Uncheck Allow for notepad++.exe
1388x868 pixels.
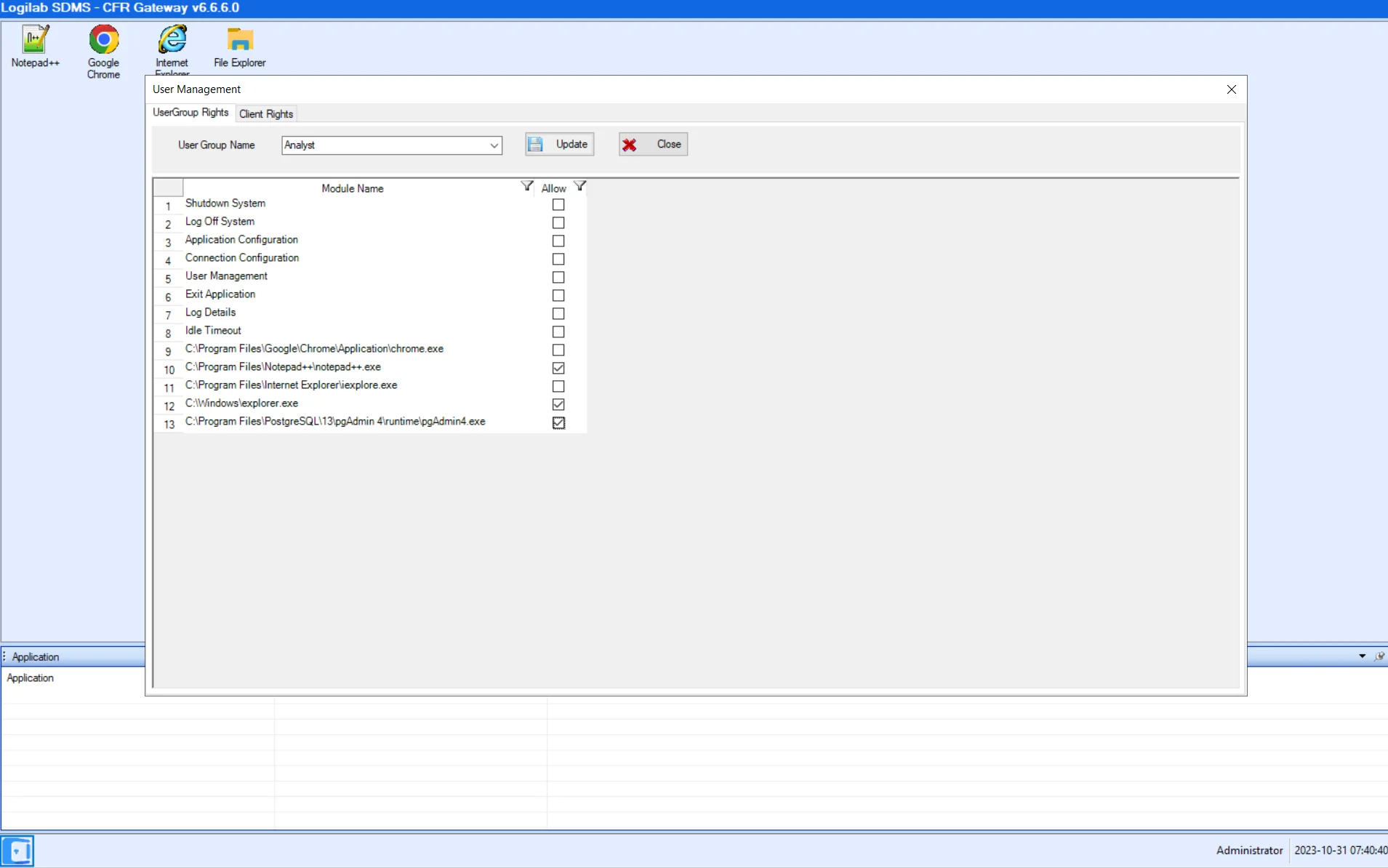click(x=558, y=368)
